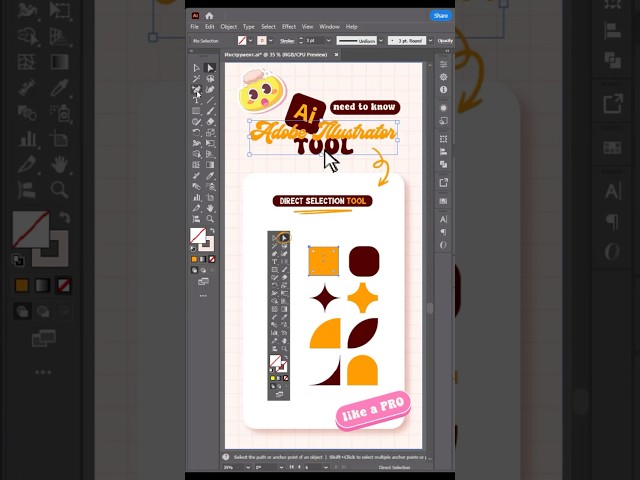Edit toolbar three-dots button
640x480 pixels.
(x=203, y=296)
